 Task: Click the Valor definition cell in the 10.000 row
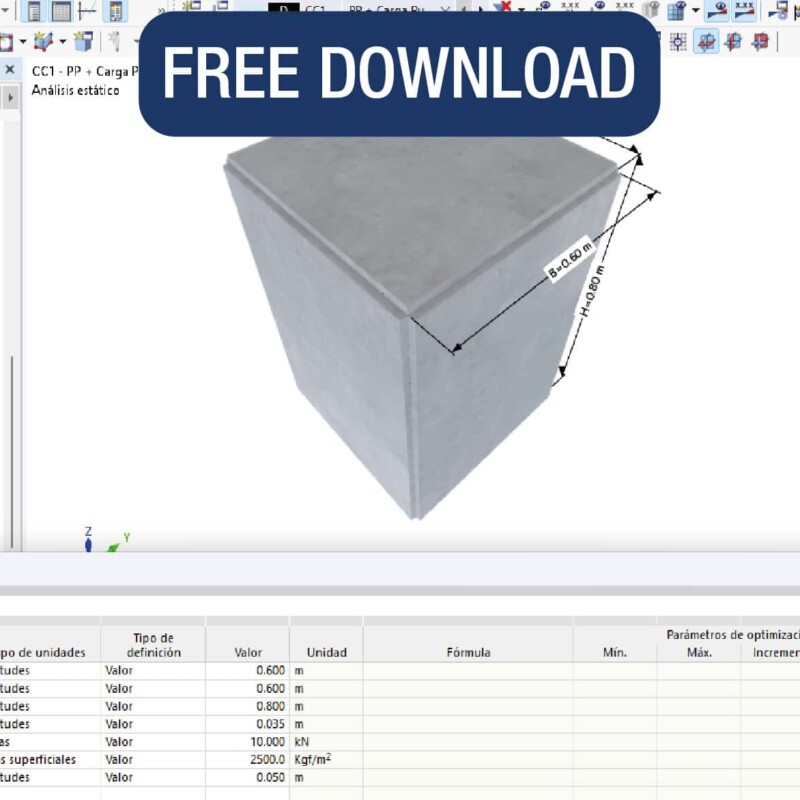click(x=153, y=742)
